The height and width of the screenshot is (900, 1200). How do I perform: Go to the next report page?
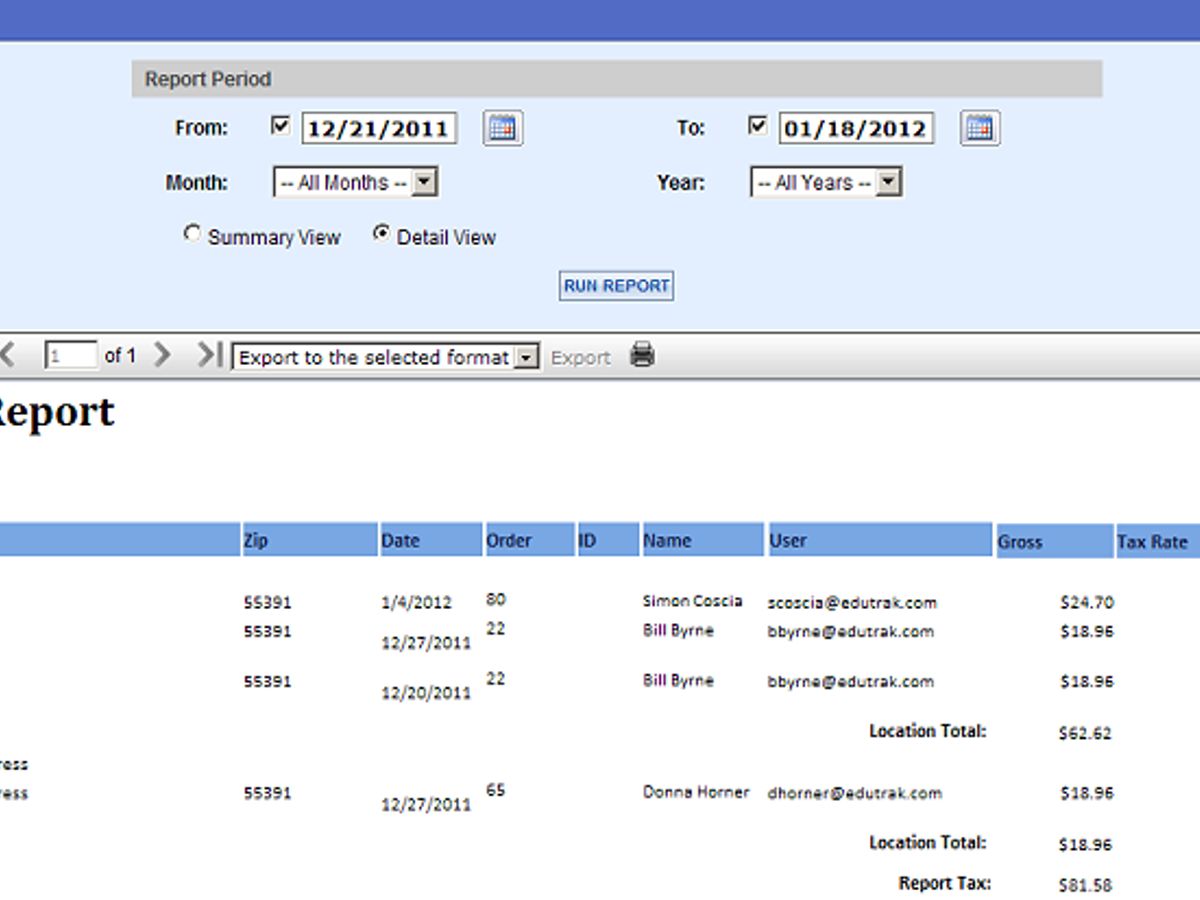(162, 355)
